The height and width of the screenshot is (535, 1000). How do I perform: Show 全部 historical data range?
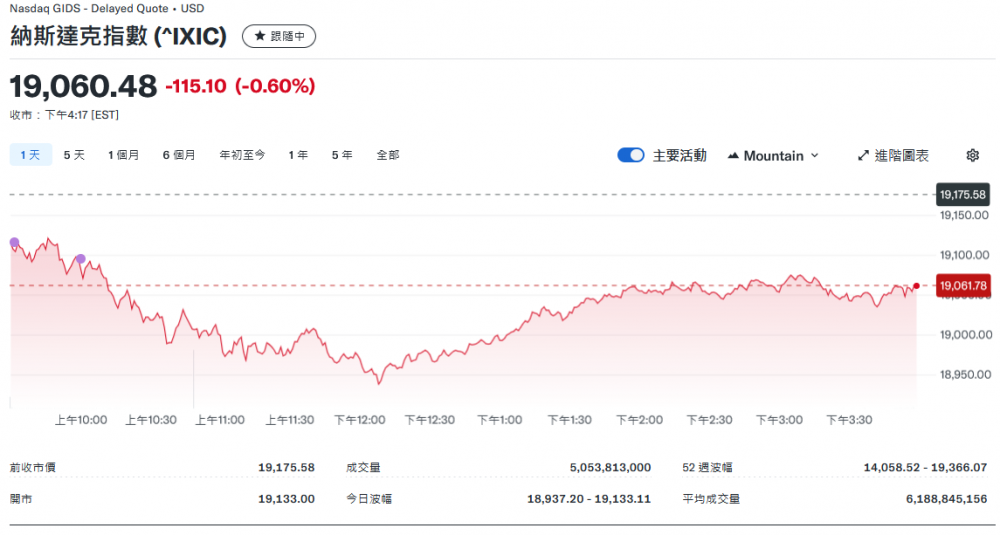click(x=388, y=155)
